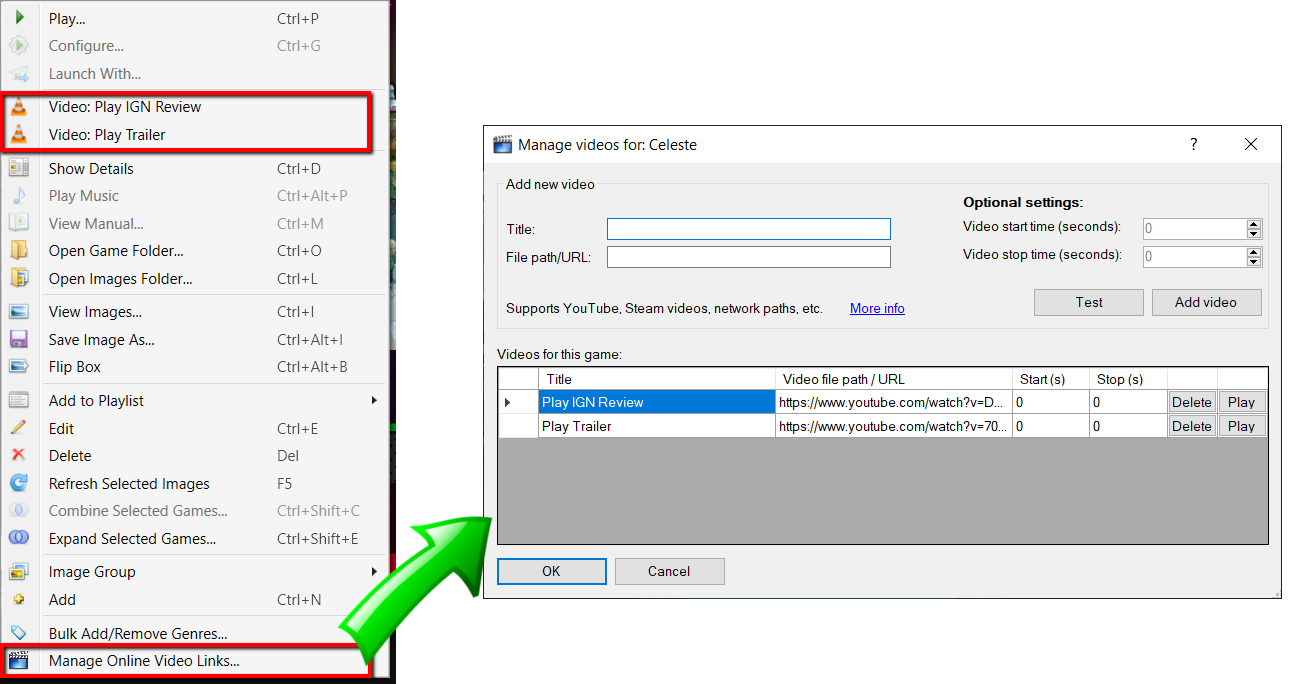Click the Open Game Folder icon
Image resolution: width=1296 pixels, height=684 pixels.
[x=19, y=251]
